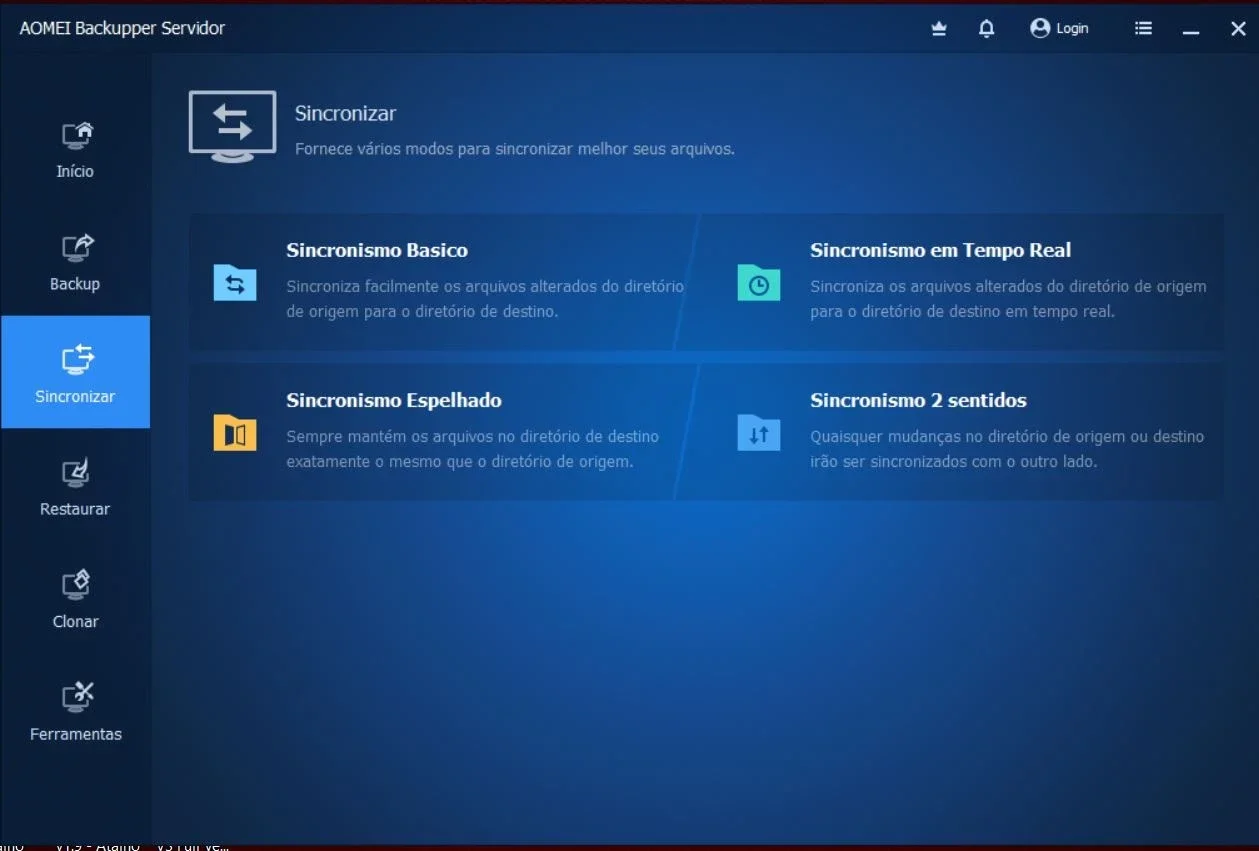This screenshot has width=1259, height=851.
Task: Minimize the AOMEI Backupper window
Action: [1191, 29]
